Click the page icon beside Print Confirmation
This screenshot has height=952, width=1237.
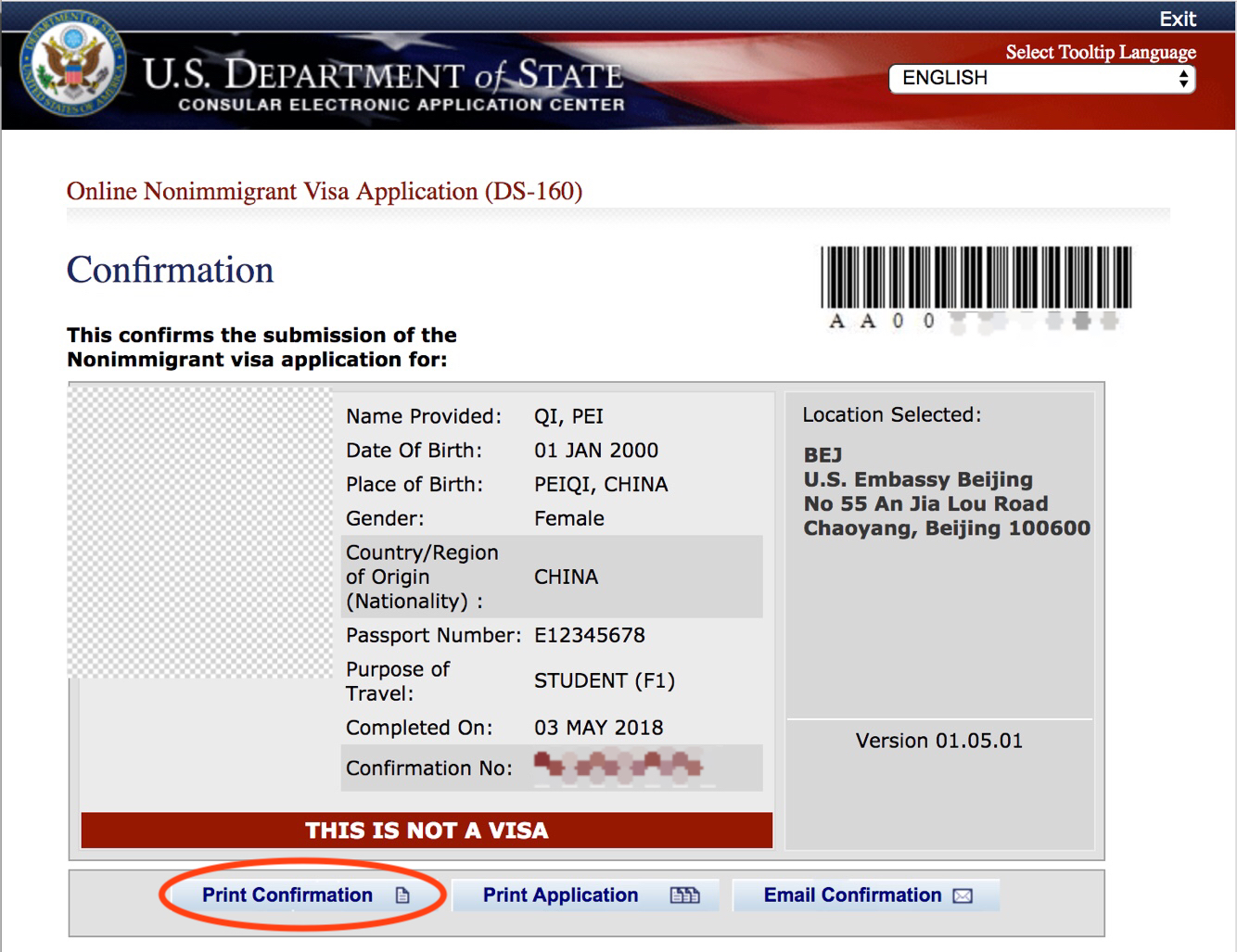pyautogui.click(x=402, y=895)
